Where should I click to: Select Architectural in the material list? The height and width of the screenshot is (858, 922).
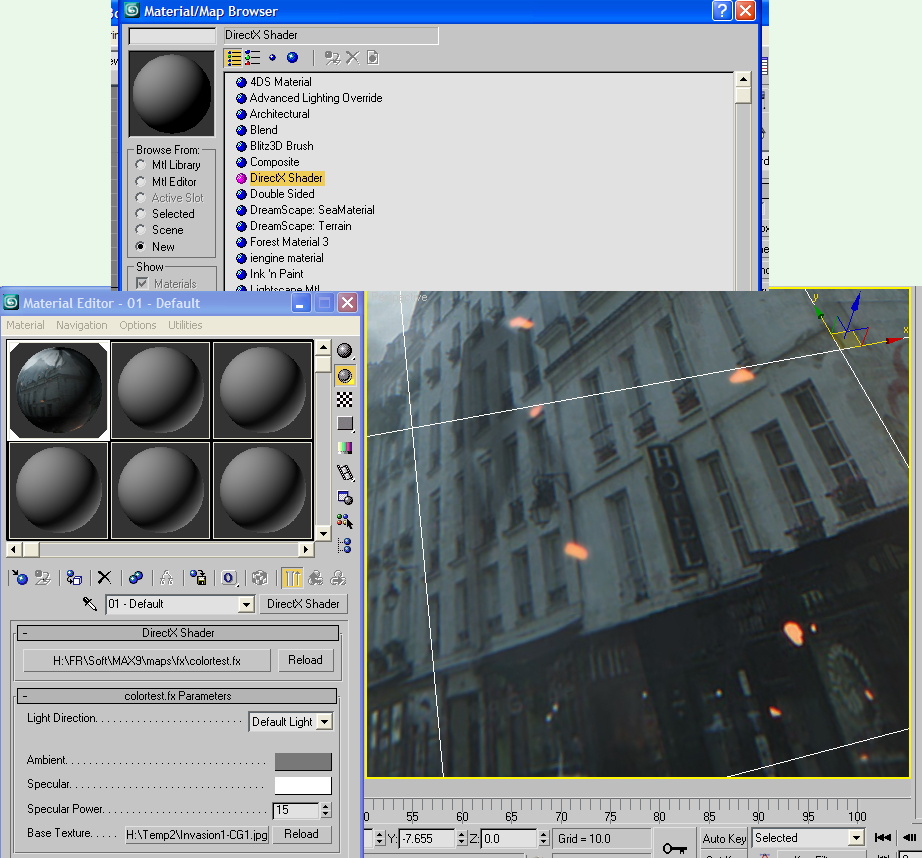click(279, 114)
